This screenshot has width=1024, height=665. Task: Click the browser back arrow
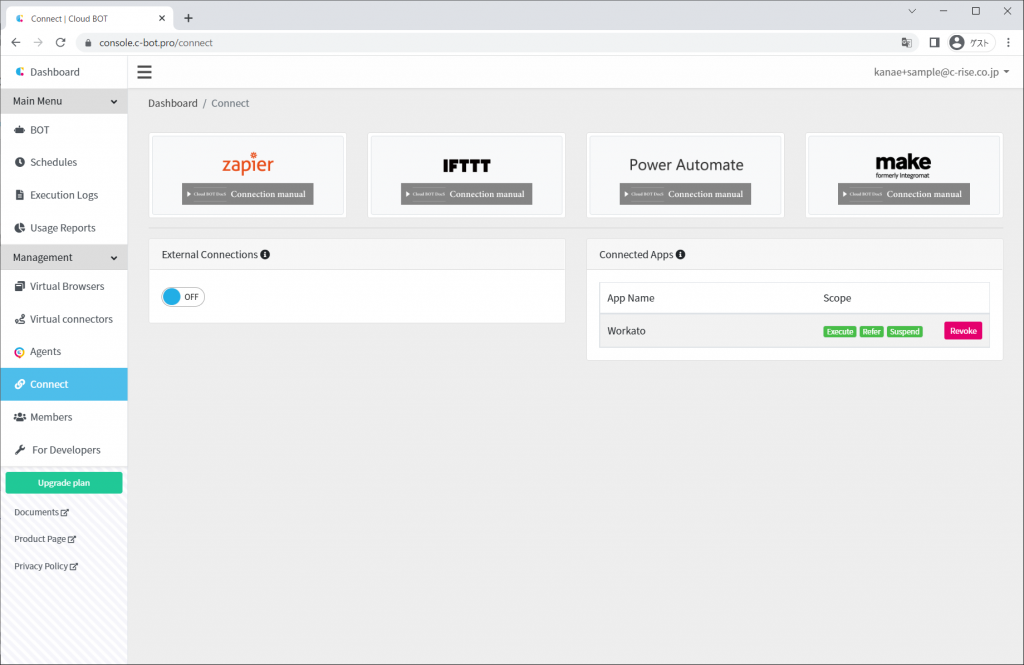(x=16, y=42)
